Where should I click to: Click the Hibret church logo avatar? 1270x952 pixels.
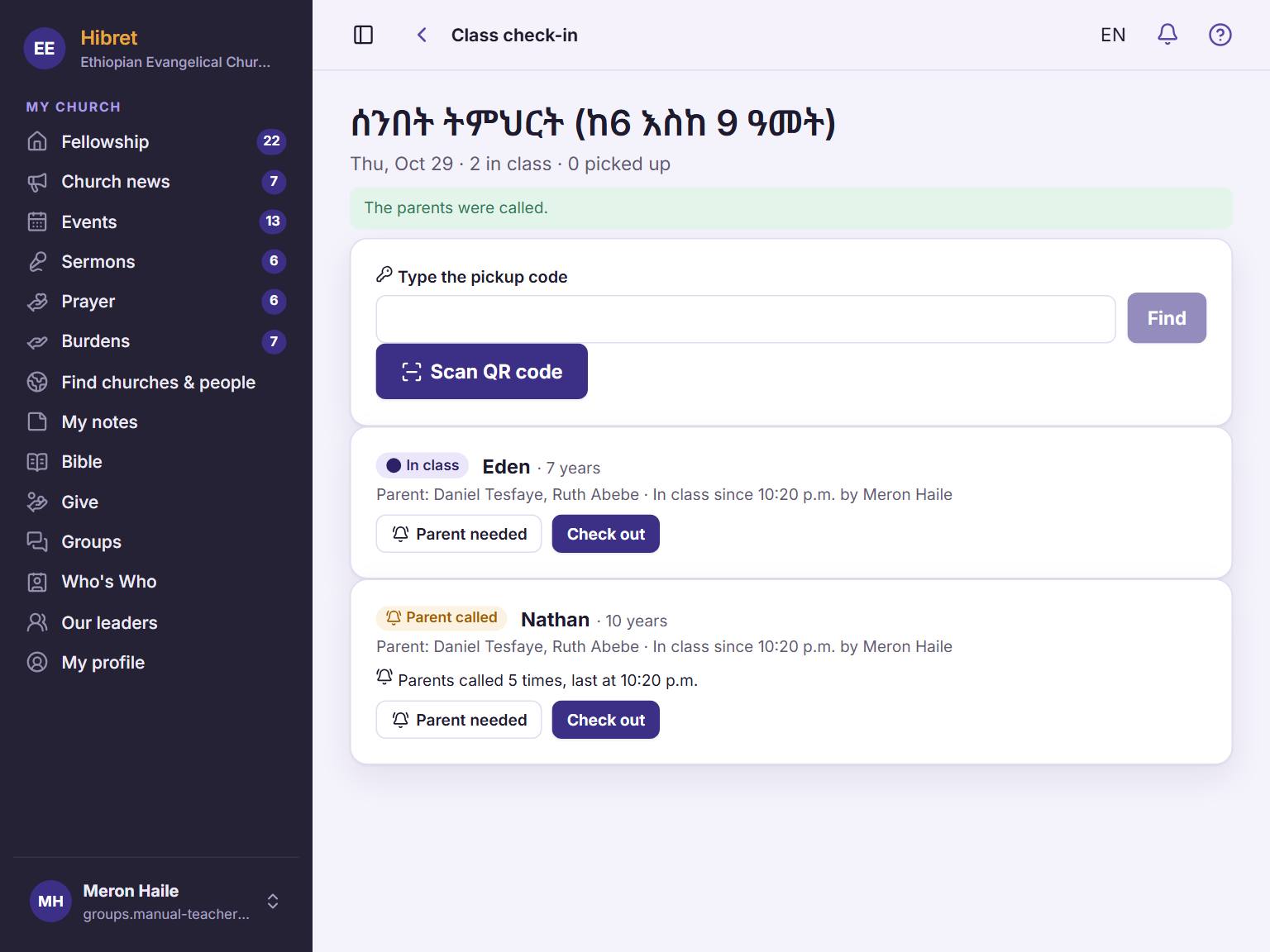(45, 49)
